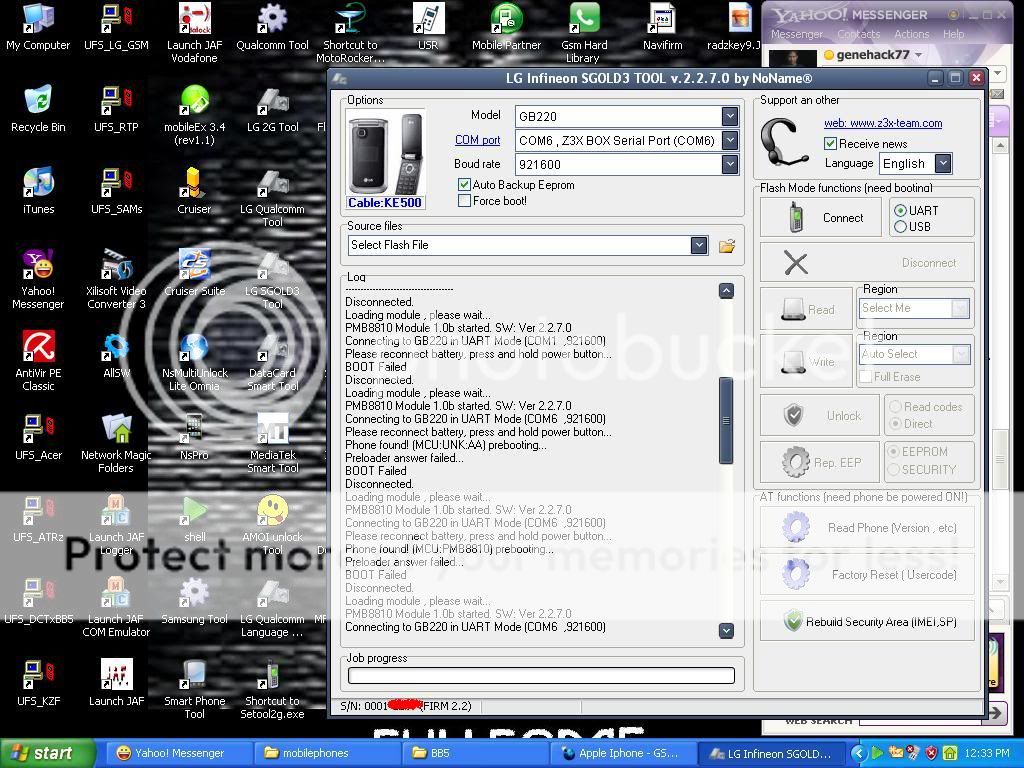Open Gsm Hard Library shortcut
Screen dimensions: 1024x768
coord(584,33)
